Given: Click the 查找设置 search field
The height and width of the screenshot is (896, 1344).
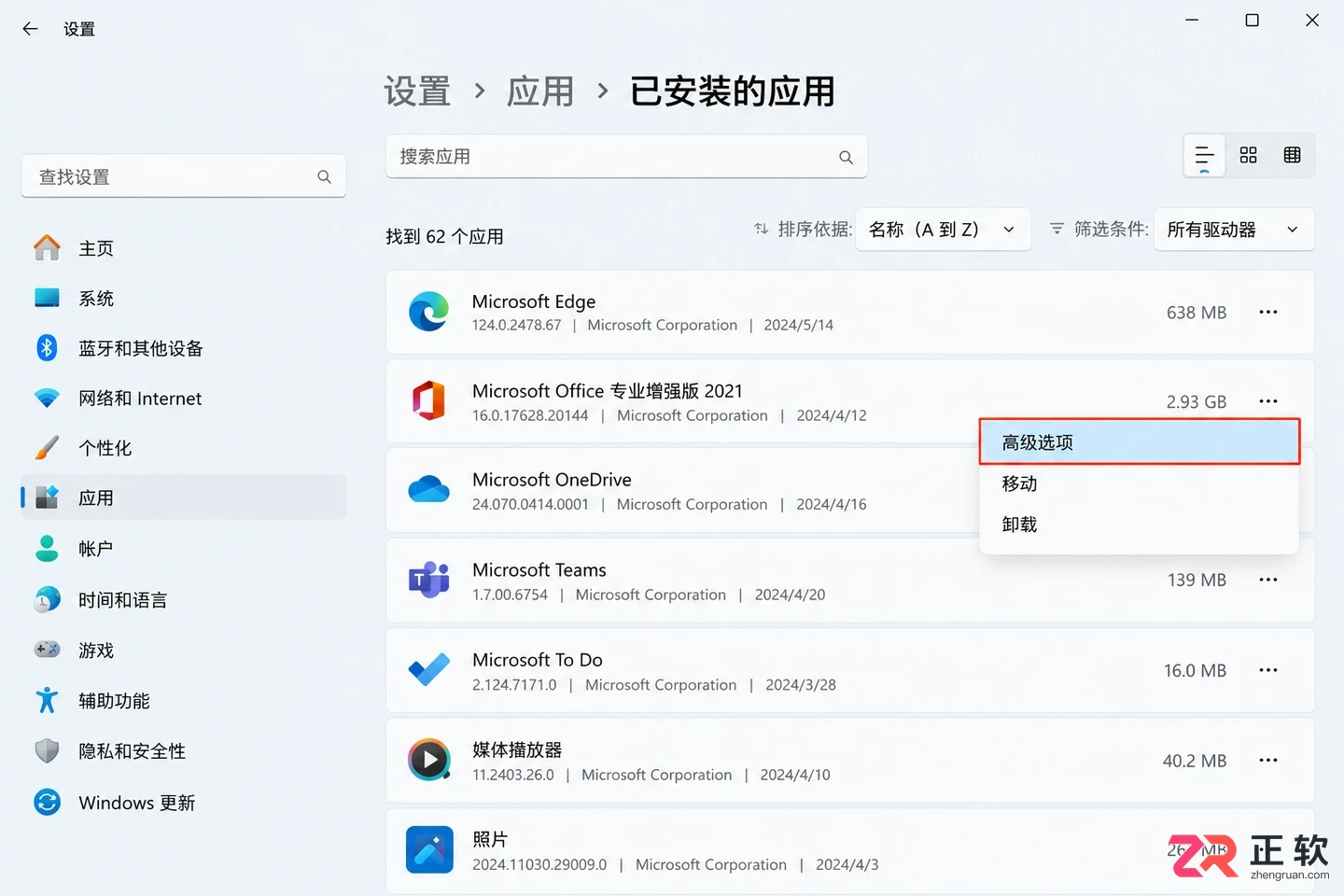Looking at the screenshot, I should (184, 176).
